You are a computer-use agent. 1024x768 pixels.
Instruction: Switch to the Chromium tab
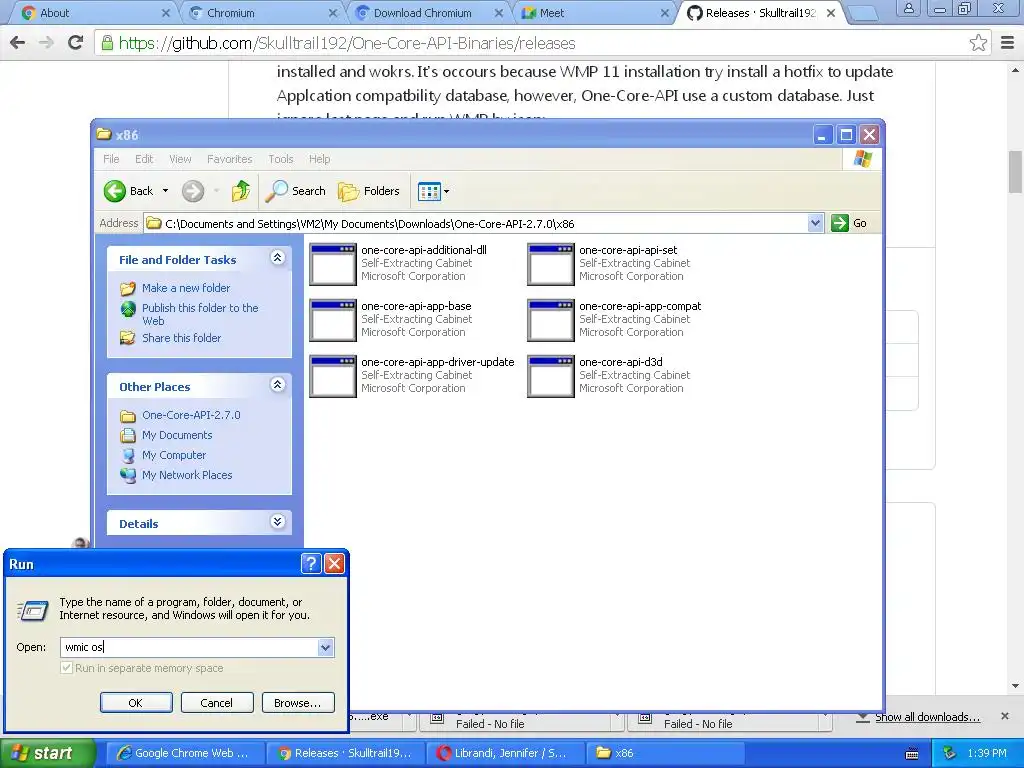261,12
